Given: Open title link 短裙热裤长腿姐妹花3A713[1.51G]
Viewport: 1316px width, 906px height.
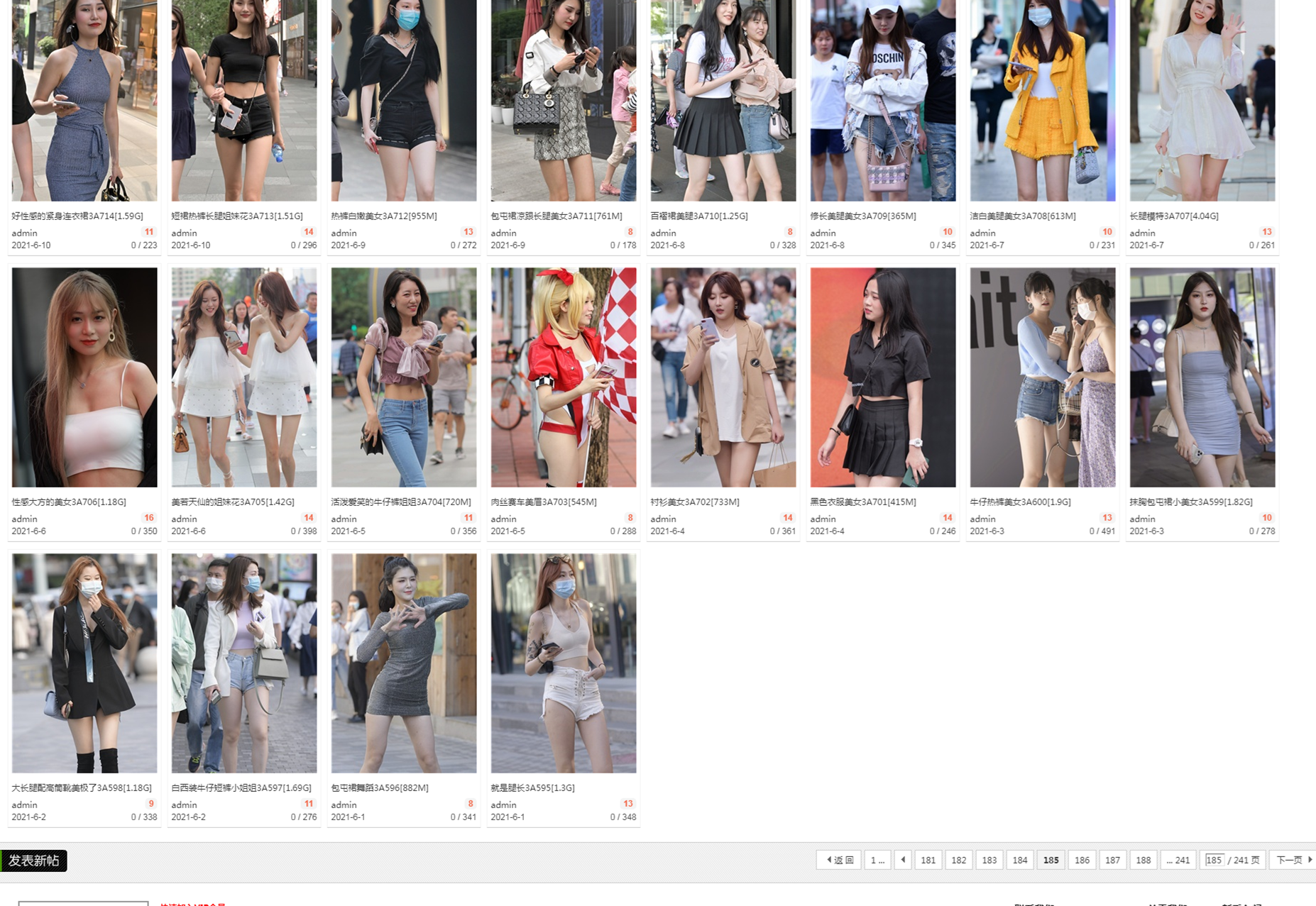Looking at the screenshot, I should click(x=237, y=216).
